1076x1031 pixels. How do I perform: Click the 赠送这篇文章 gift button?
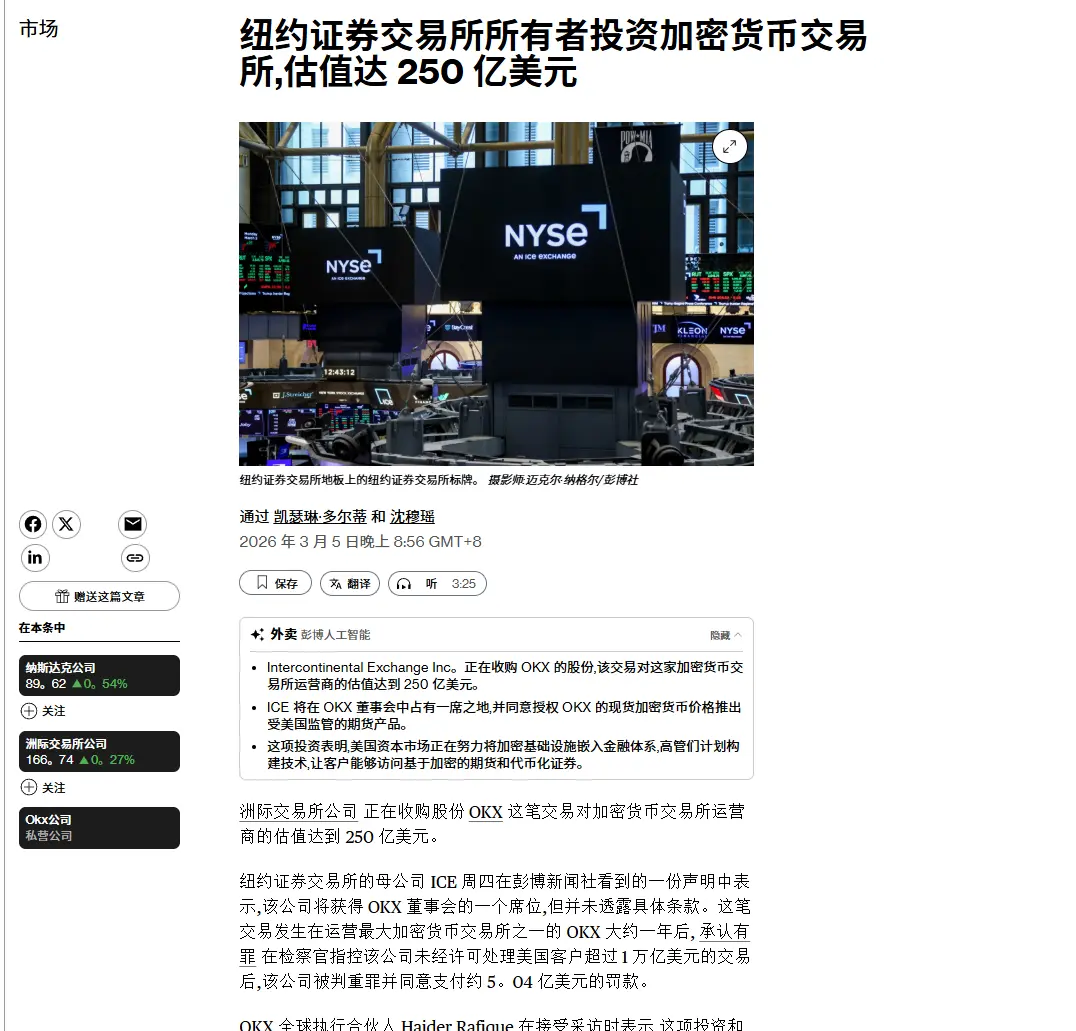100,596
